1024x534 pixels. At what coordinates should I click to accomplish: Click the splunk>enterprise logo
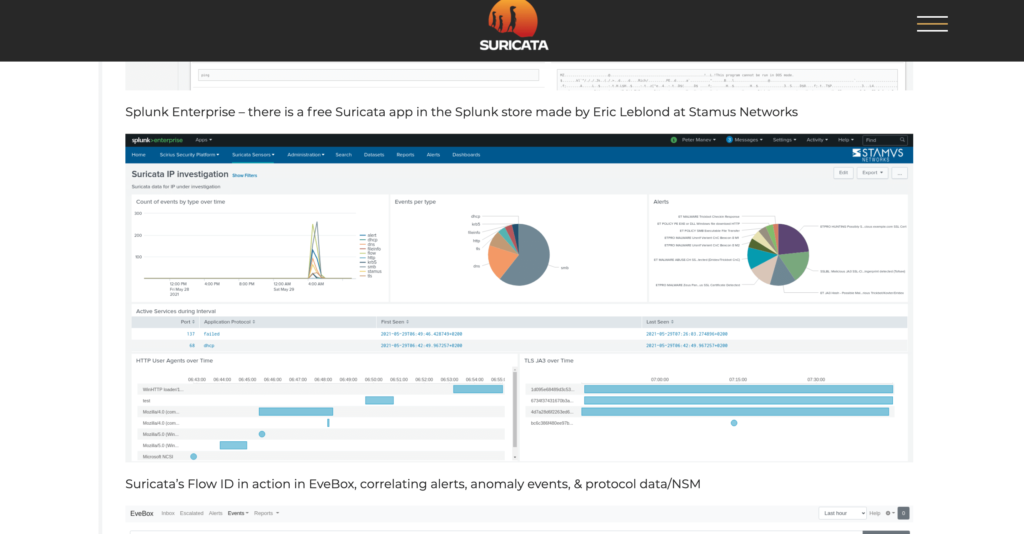coord(157,140)
